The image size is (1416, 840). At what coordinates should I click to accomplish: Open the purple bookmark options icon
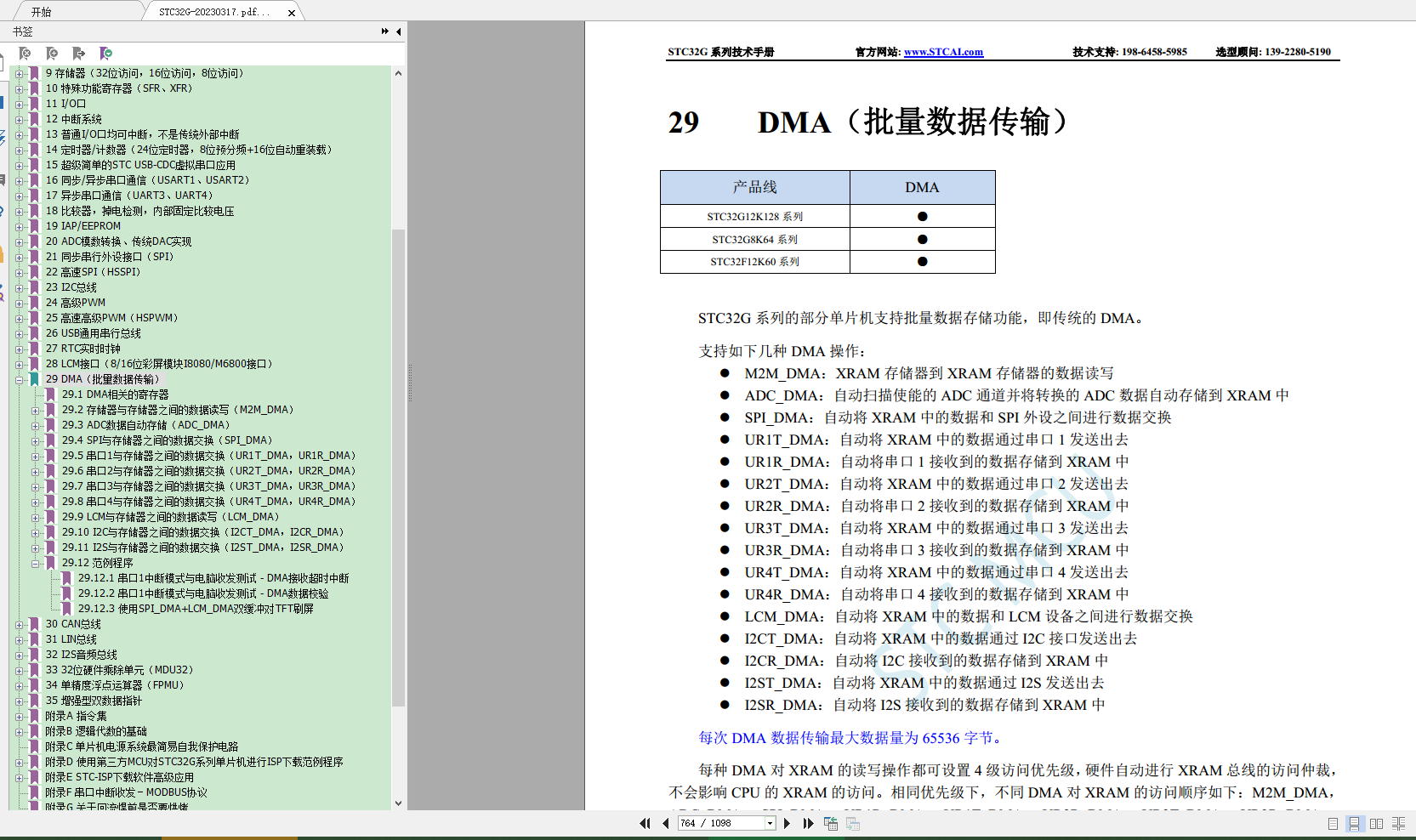[x=106, y=54]
